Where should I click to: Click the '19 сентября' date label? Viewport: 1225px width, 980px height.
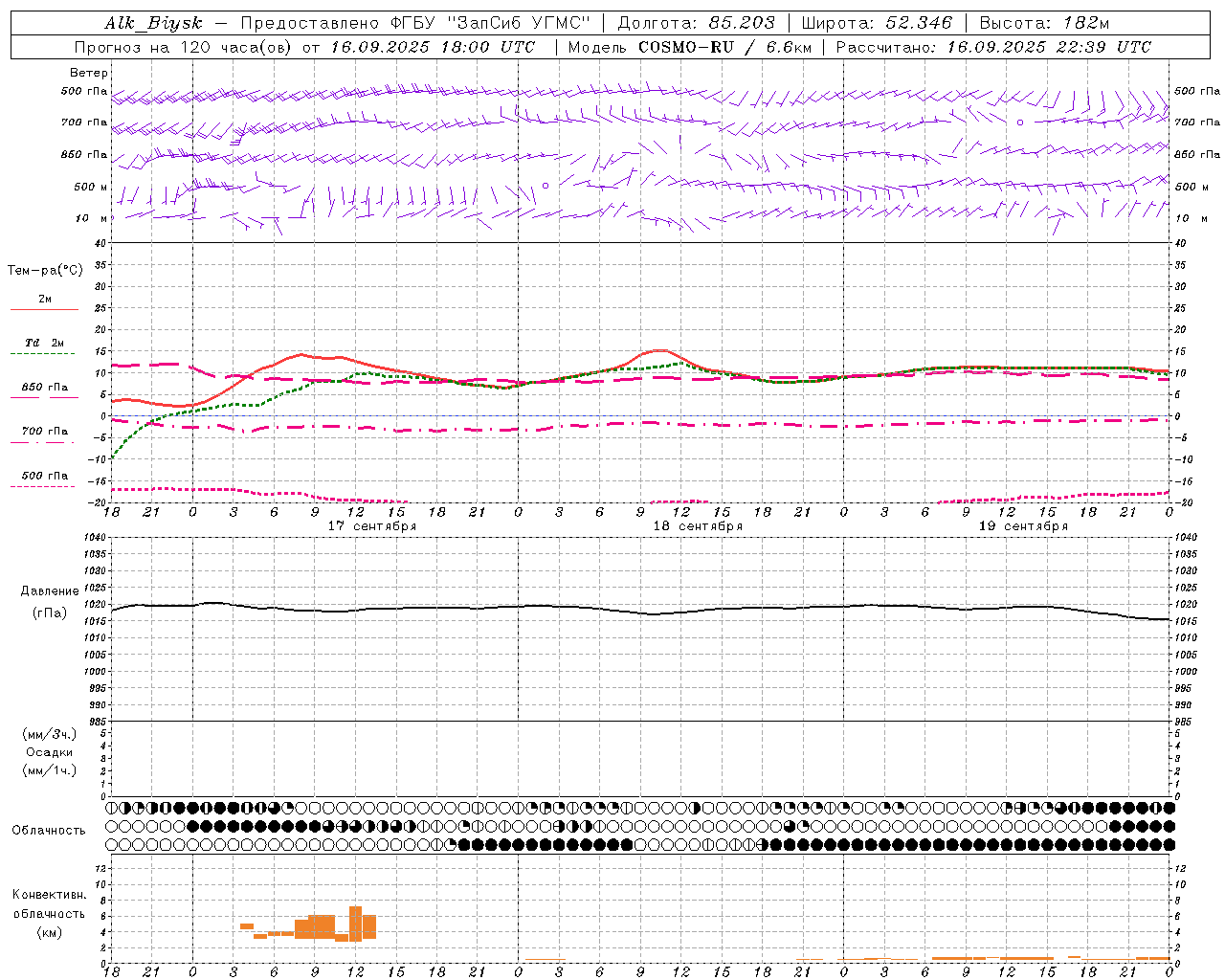[1023, 526]
